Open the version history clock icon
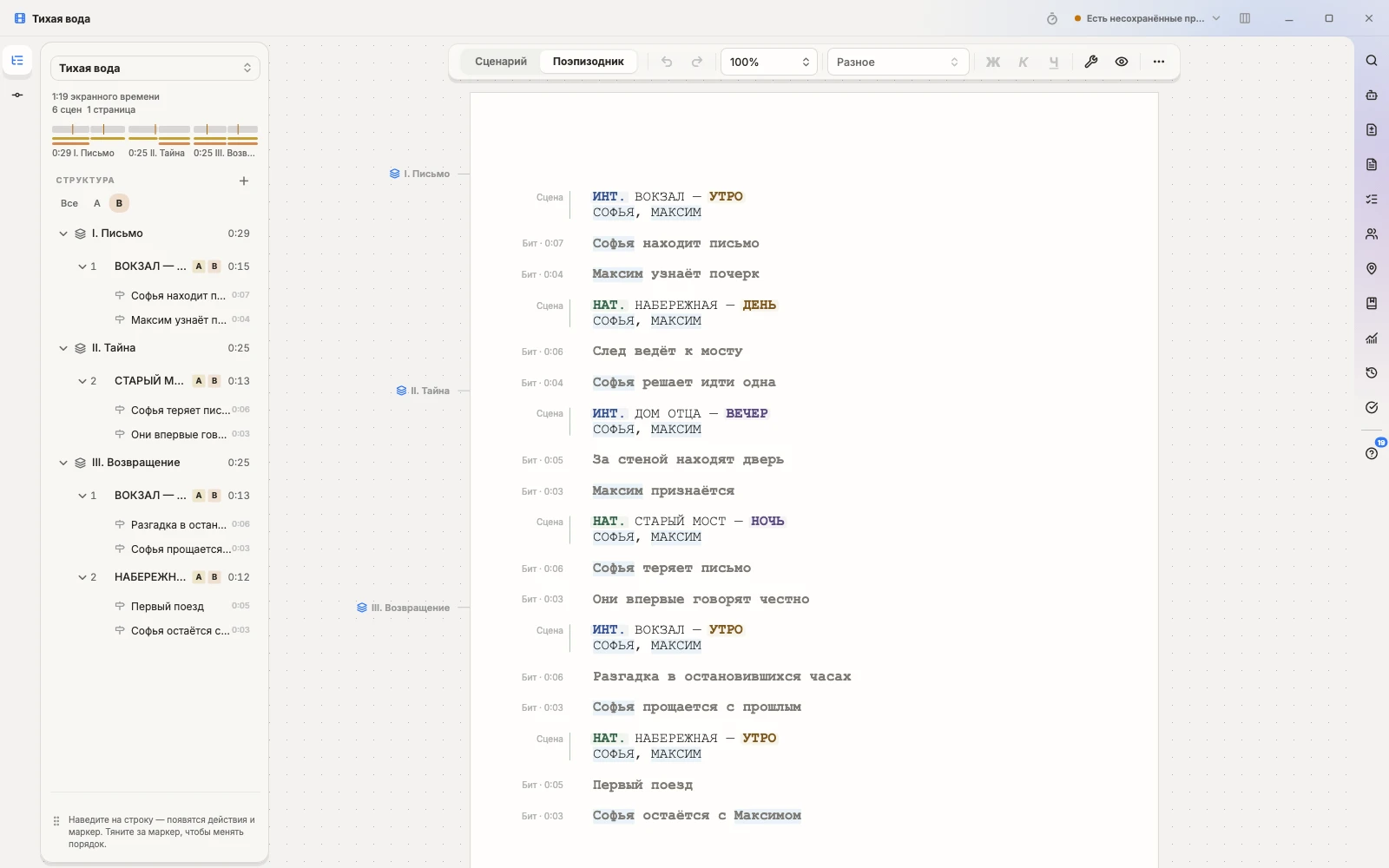This screenshot has height=868, width=1389. coord(1372,373)
